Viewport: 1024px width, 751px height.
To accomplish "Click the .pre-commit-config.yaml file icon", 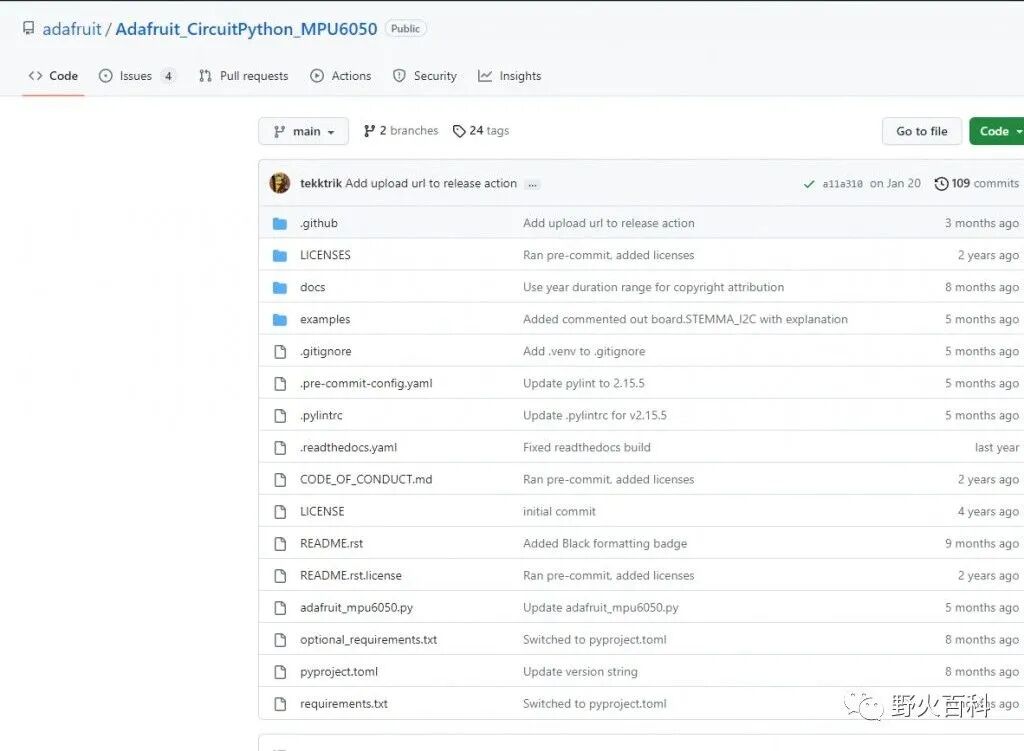I will click(x=280, y=383).
